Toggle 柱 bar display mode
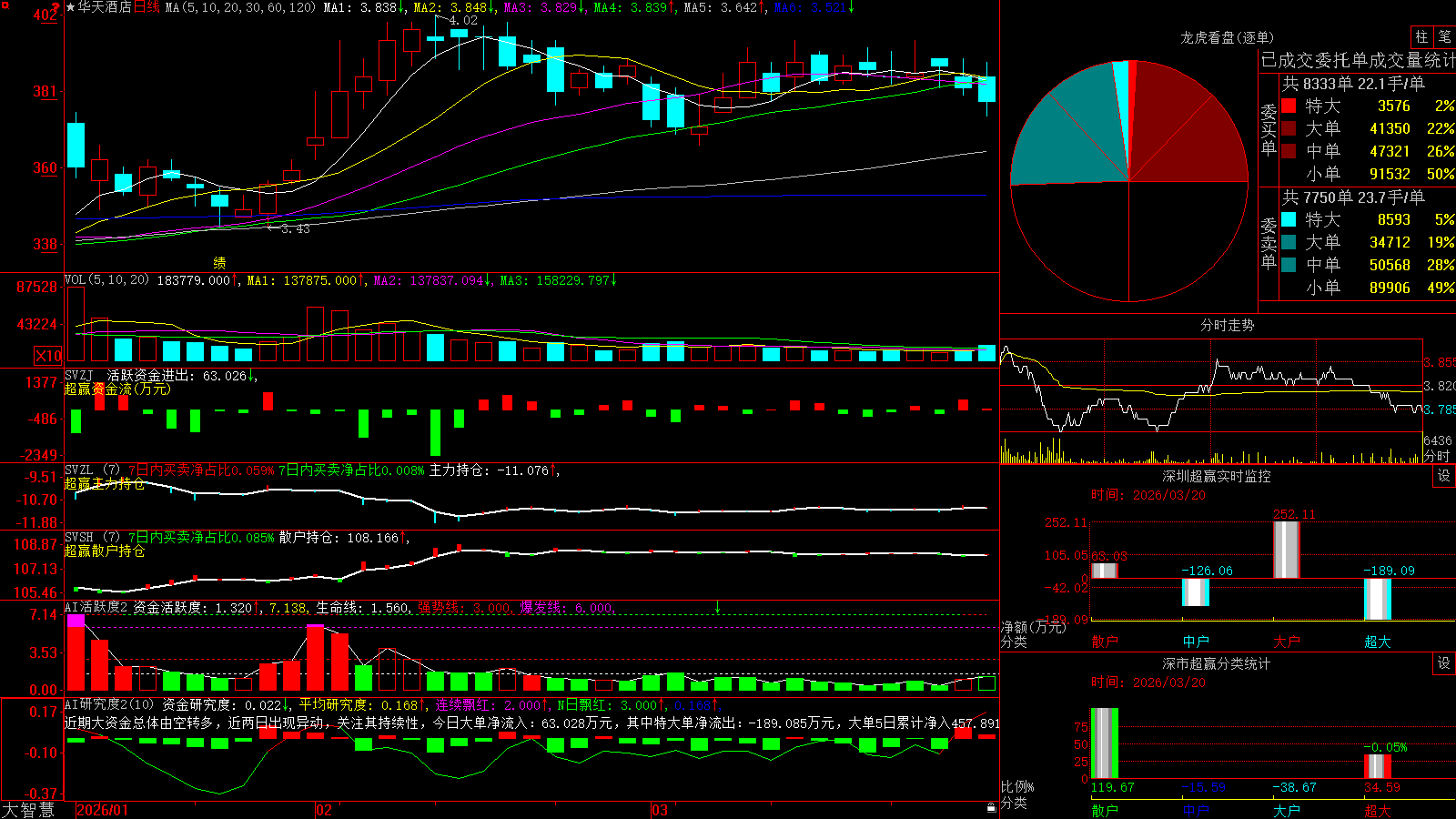This screenshot has width=1456, height=819. pos(1421,36)
